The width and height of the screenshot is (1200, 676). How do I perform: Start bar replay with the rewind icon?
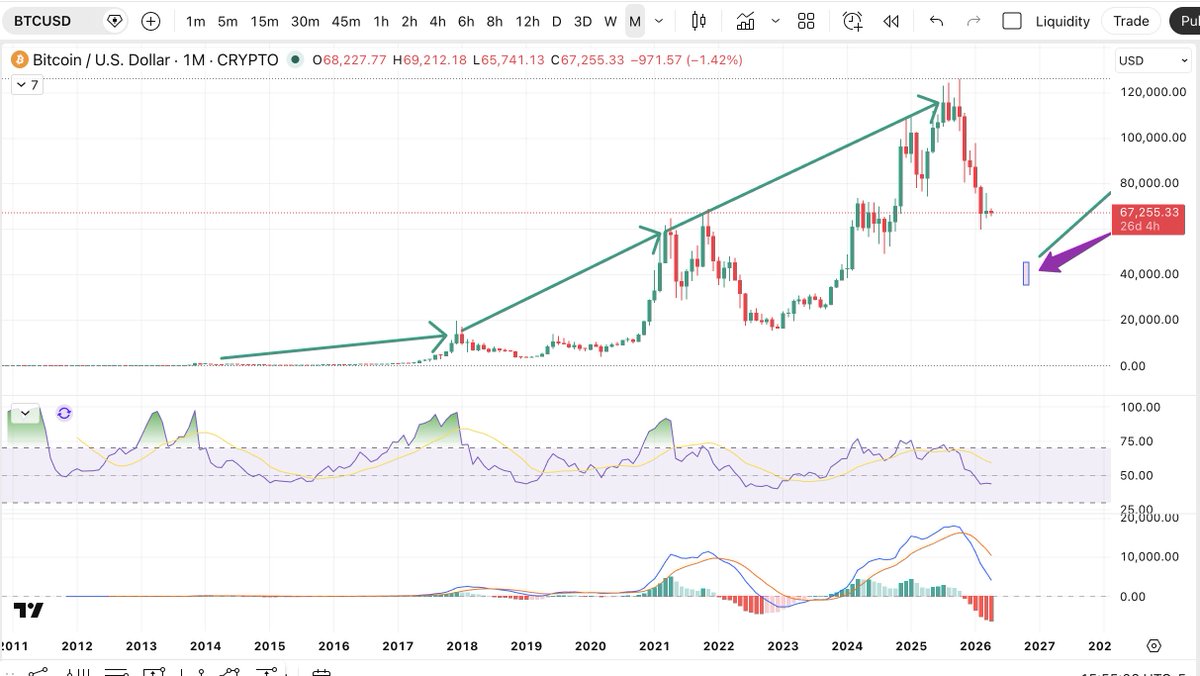[x=891, y=20]
